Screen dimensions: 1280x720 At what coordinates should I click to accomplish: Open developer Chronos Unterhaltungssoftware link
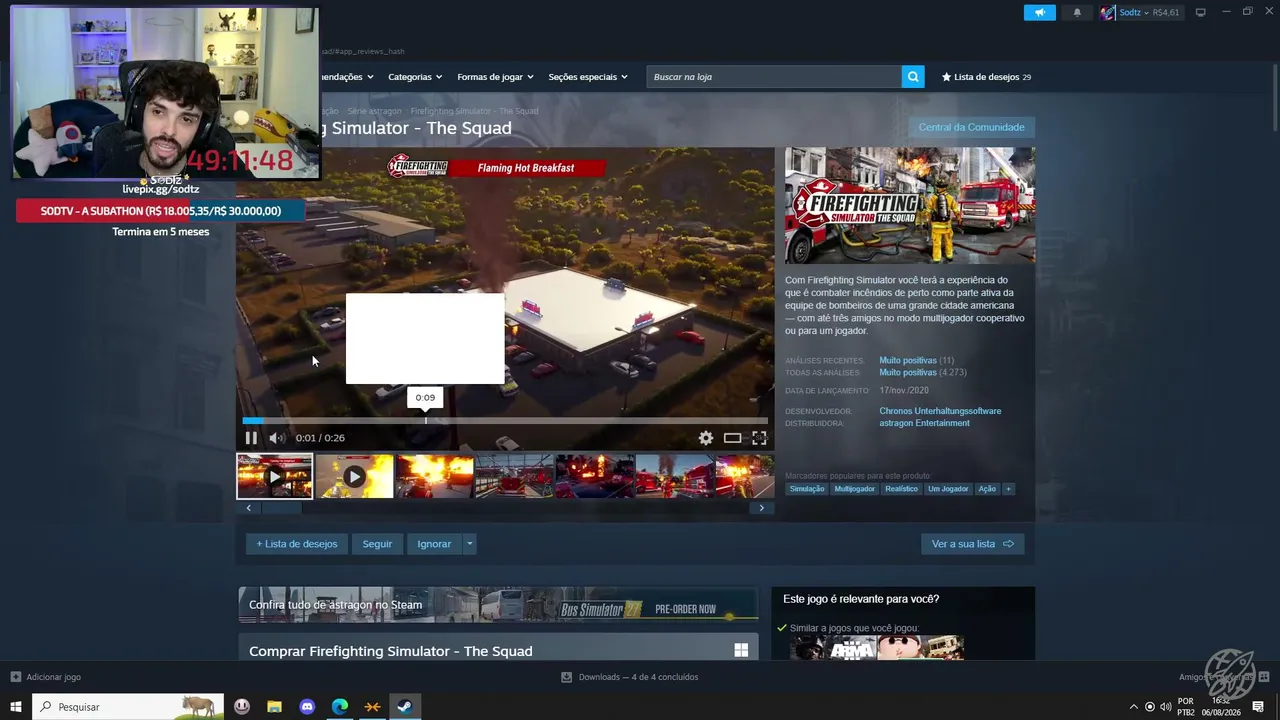(x=940, y=411)
